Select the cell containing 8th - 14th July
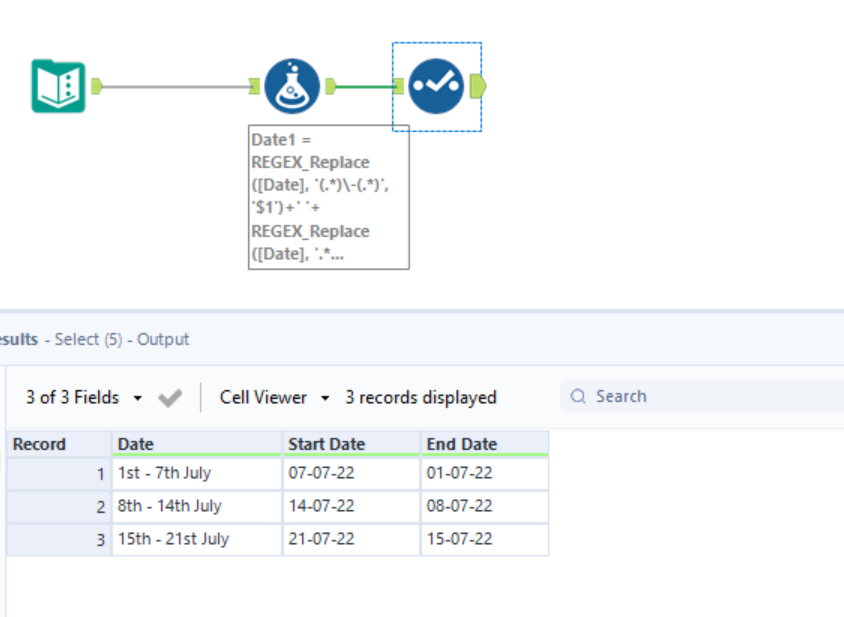 click(x=170, y=506)
